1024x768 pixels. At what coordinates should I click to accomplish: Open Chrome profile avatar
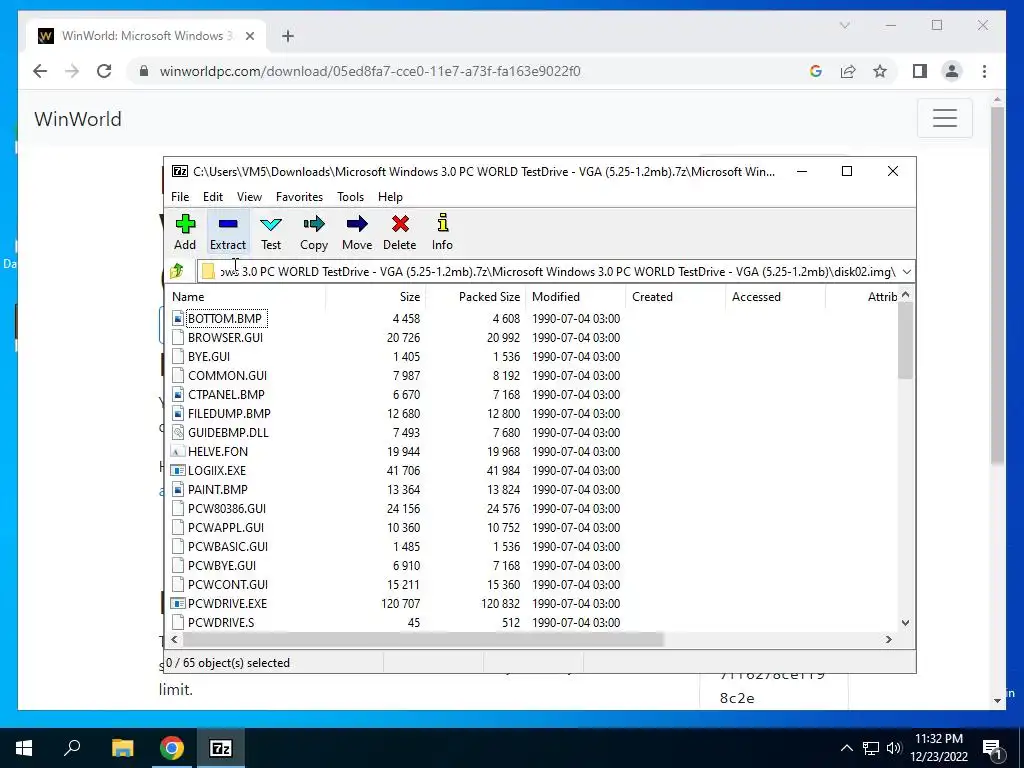click(x=952, y=71)
